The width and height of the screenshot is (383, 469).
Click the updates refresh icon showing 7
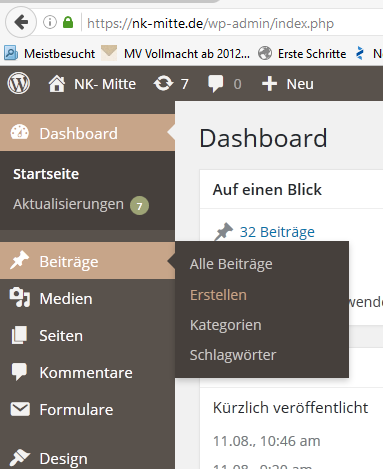tap(163, 84)
